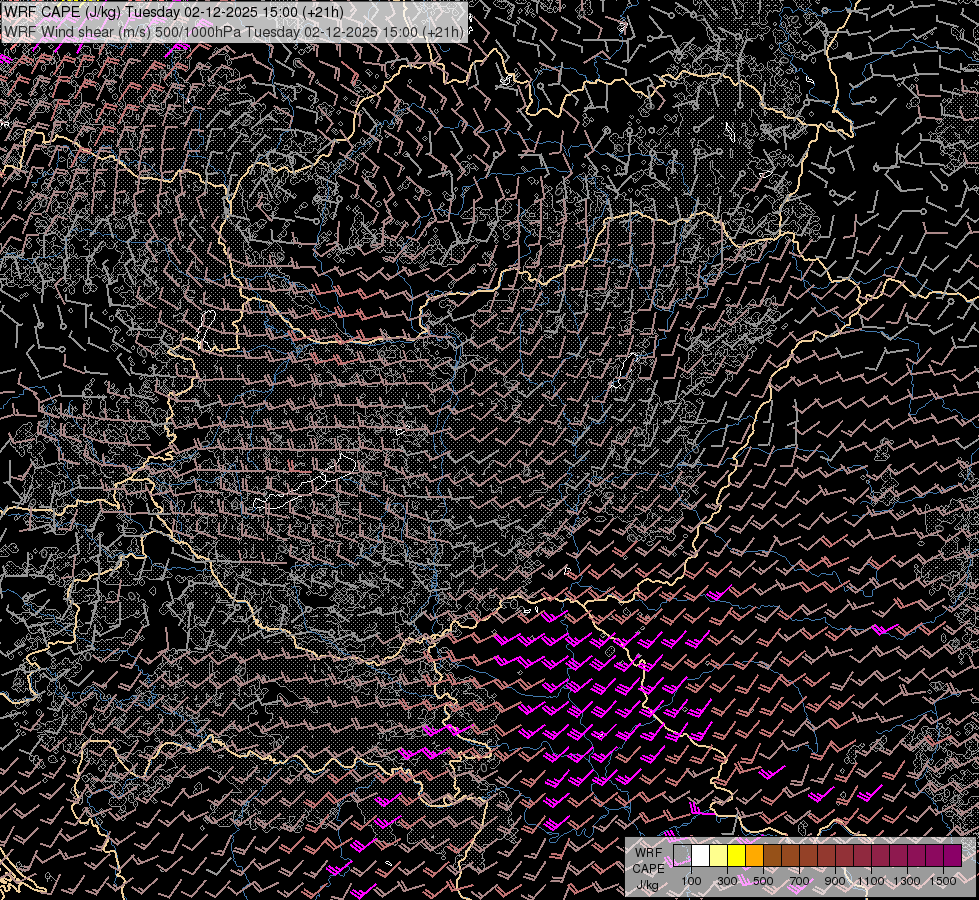Click the white 100–200 J/kg legend swatch
This screenshot has height=900, width=979.
click(701, 855)
